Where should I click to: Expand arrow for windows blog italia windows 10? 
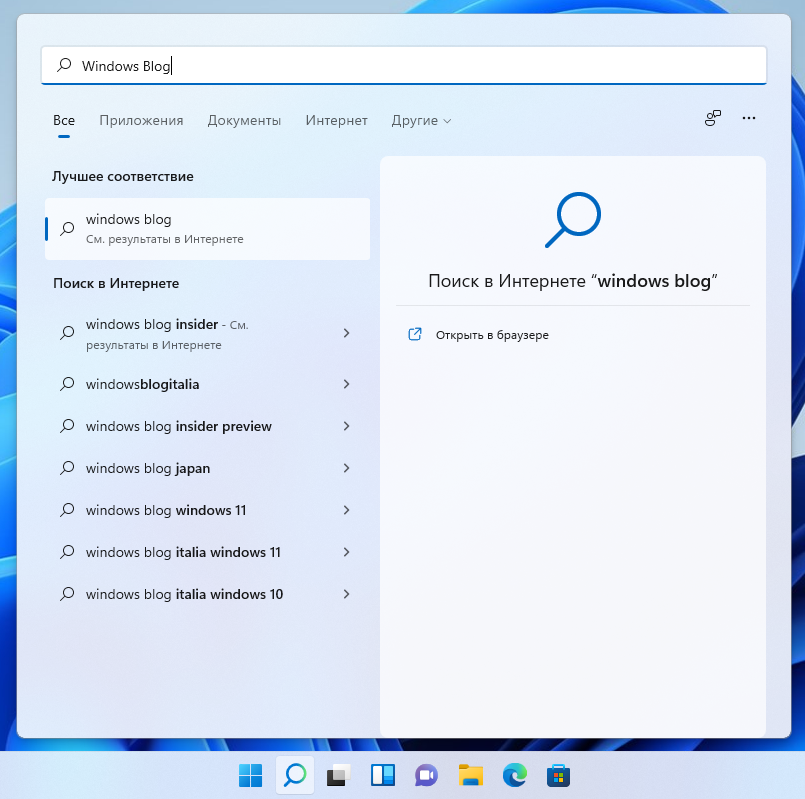point(347,595)
